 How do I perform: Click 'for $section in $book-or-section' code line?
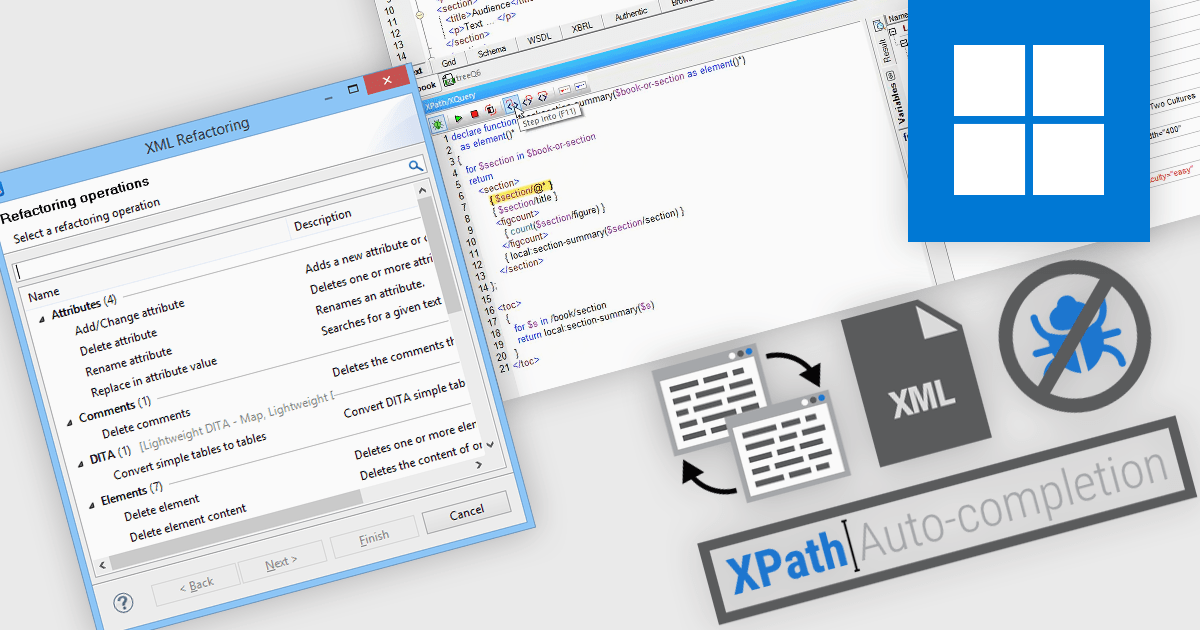(x=530, y=153)
